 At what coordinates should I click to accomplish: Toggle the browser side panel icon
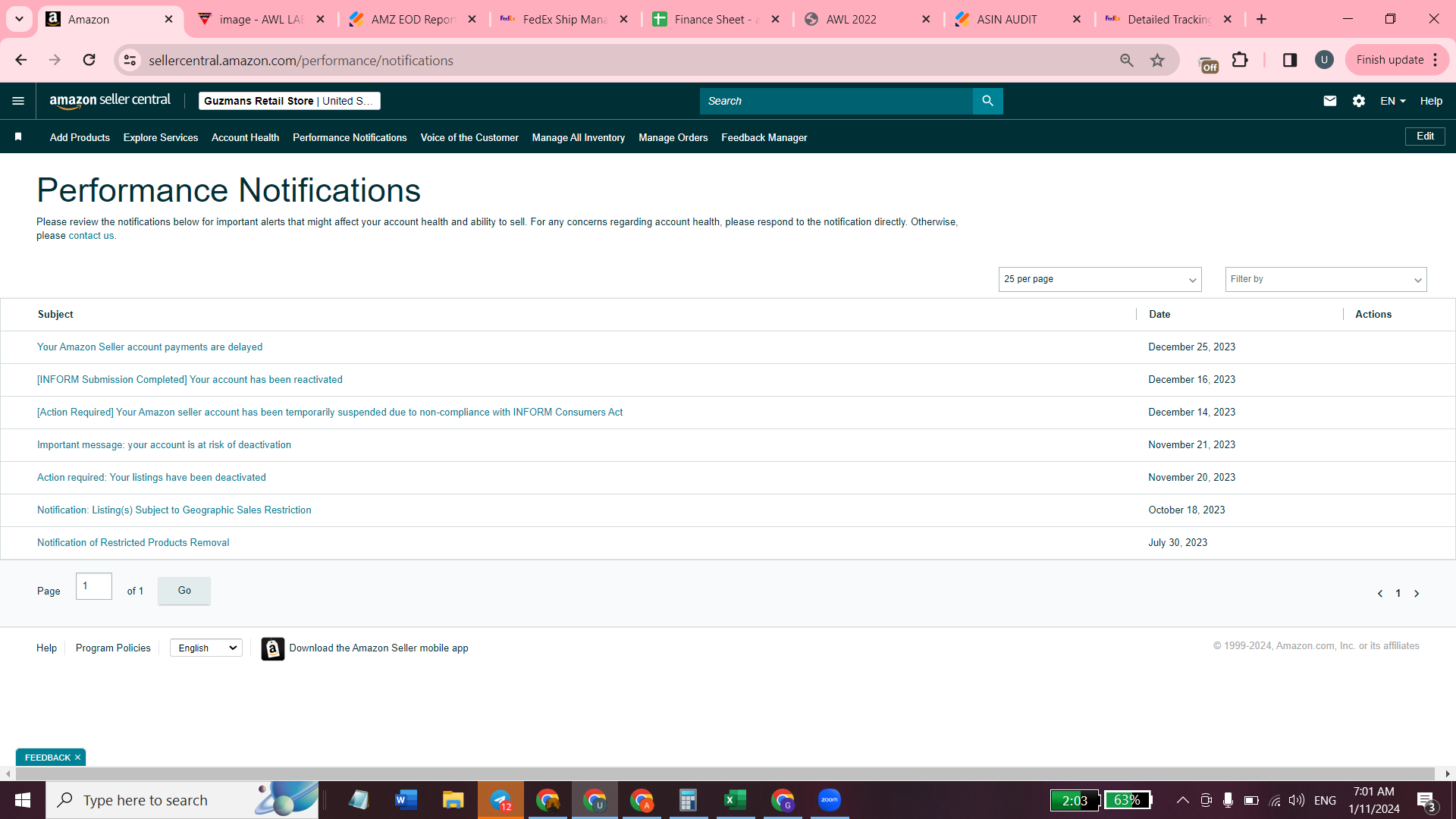[x=1289, y=60]
